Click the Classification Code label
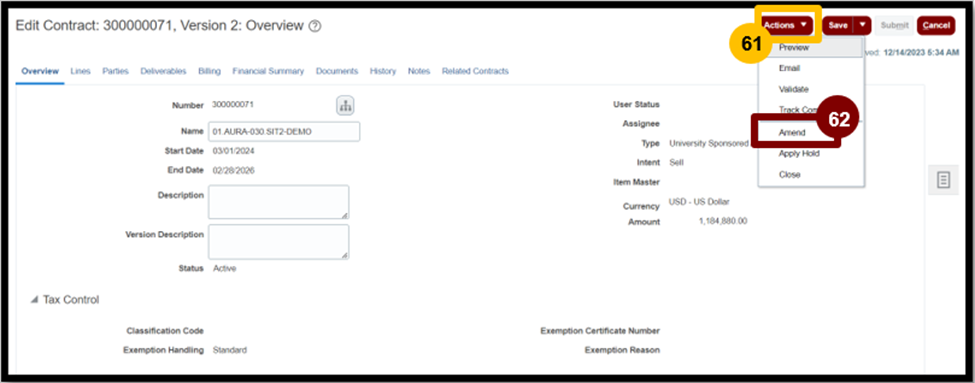This screenshot has height=383, width=975. (165, 331)
